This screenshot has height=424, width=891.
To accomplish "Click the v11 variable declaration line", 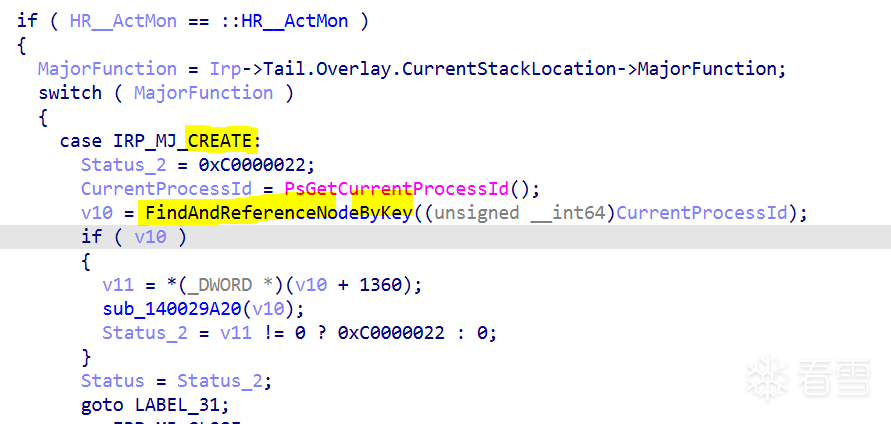I will [x=262, y=285].
